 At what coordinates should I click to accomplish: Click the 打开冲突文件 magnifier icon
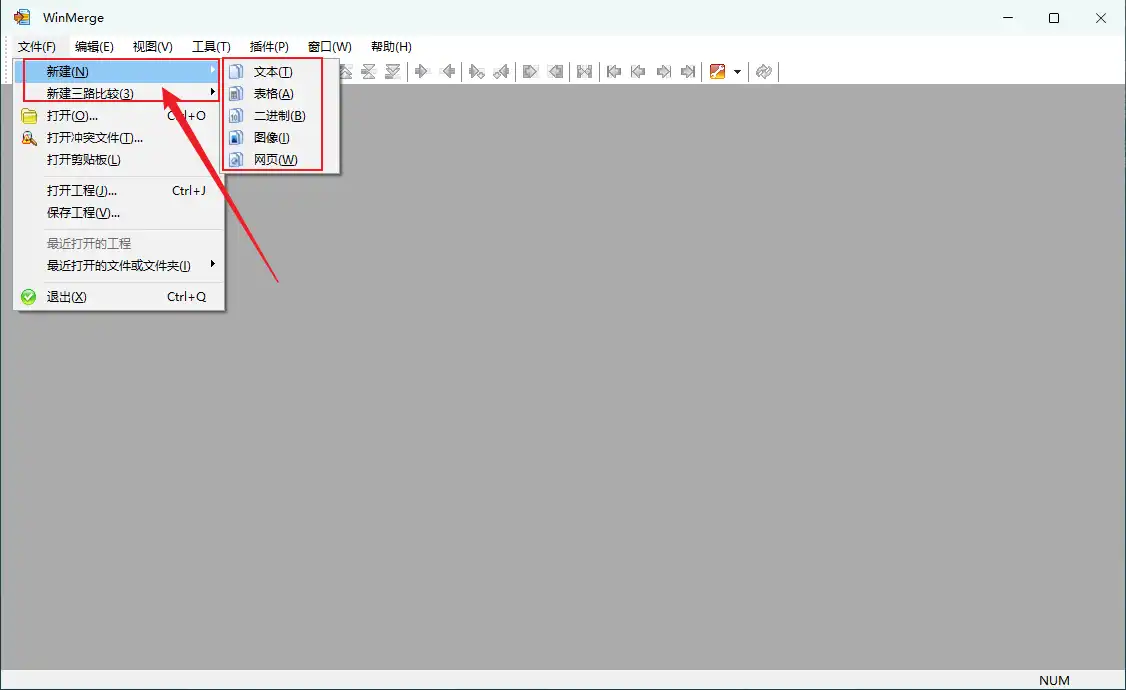pyautogui.click(x=29, y=138)
